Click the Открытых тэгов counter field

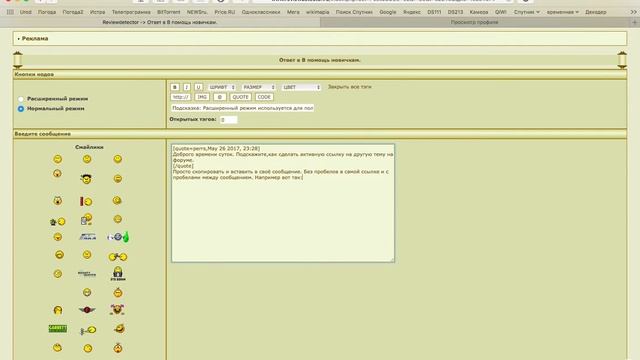[228, 120]
